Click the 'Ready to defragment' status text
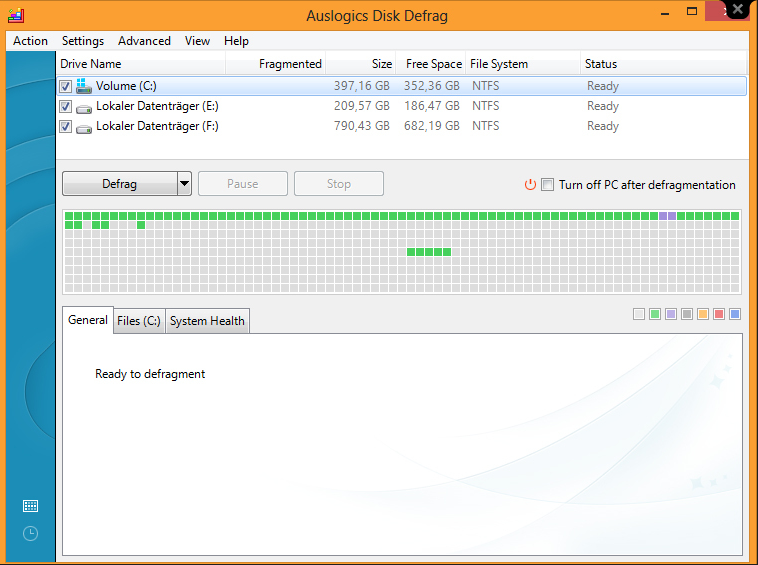This screenshot has width=758, height=565. (150, 374)
